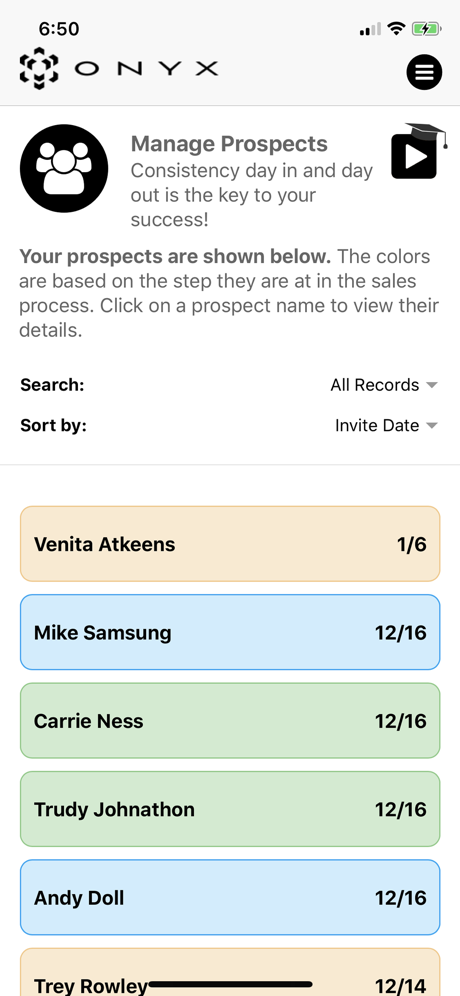This screenshot has width=460, height=996.
Task: Select the Trey Rowley prospect entry
Action: tap(230, 972)
